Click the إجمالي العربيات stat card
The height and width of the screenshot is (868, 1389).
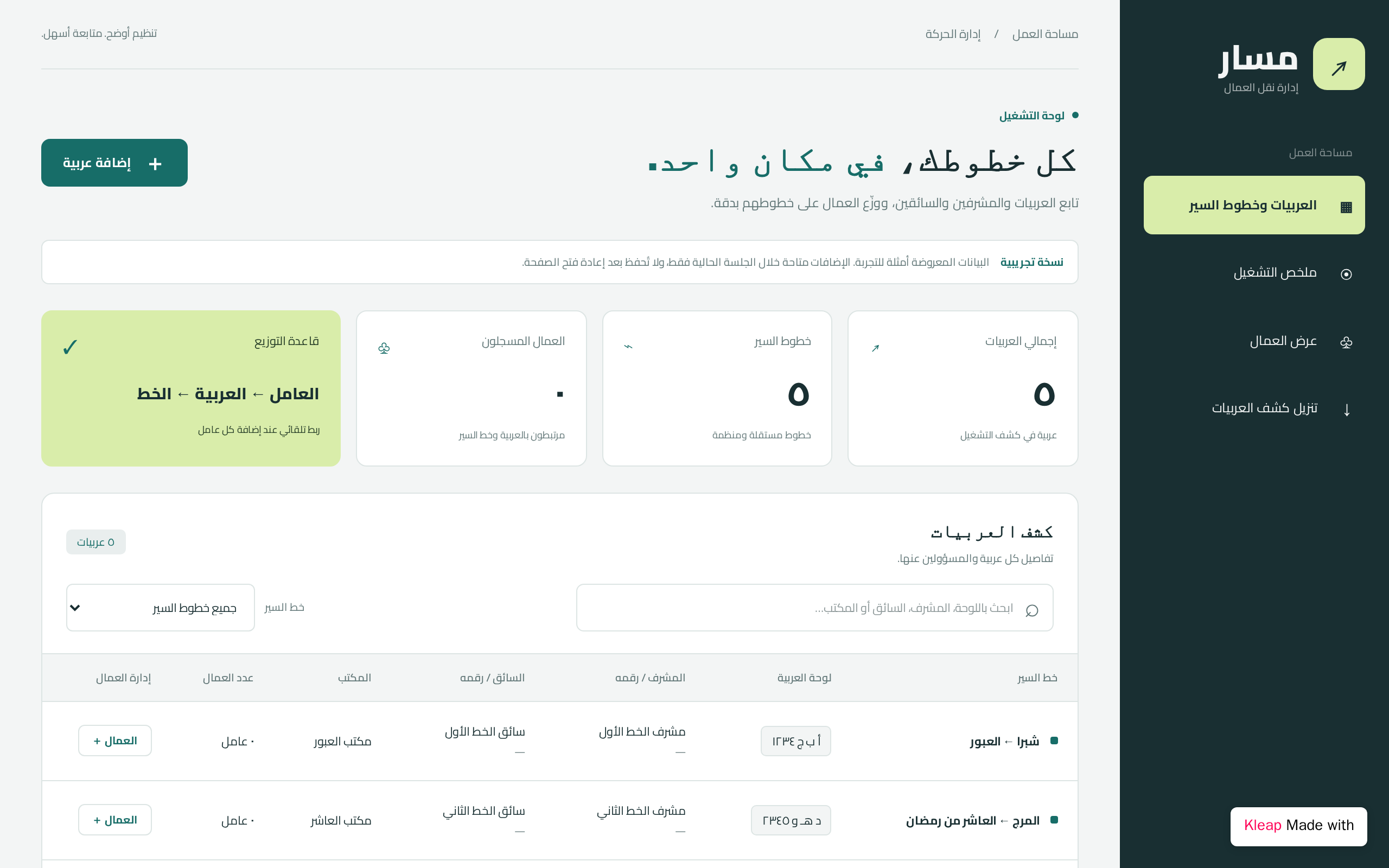(963, 388)
